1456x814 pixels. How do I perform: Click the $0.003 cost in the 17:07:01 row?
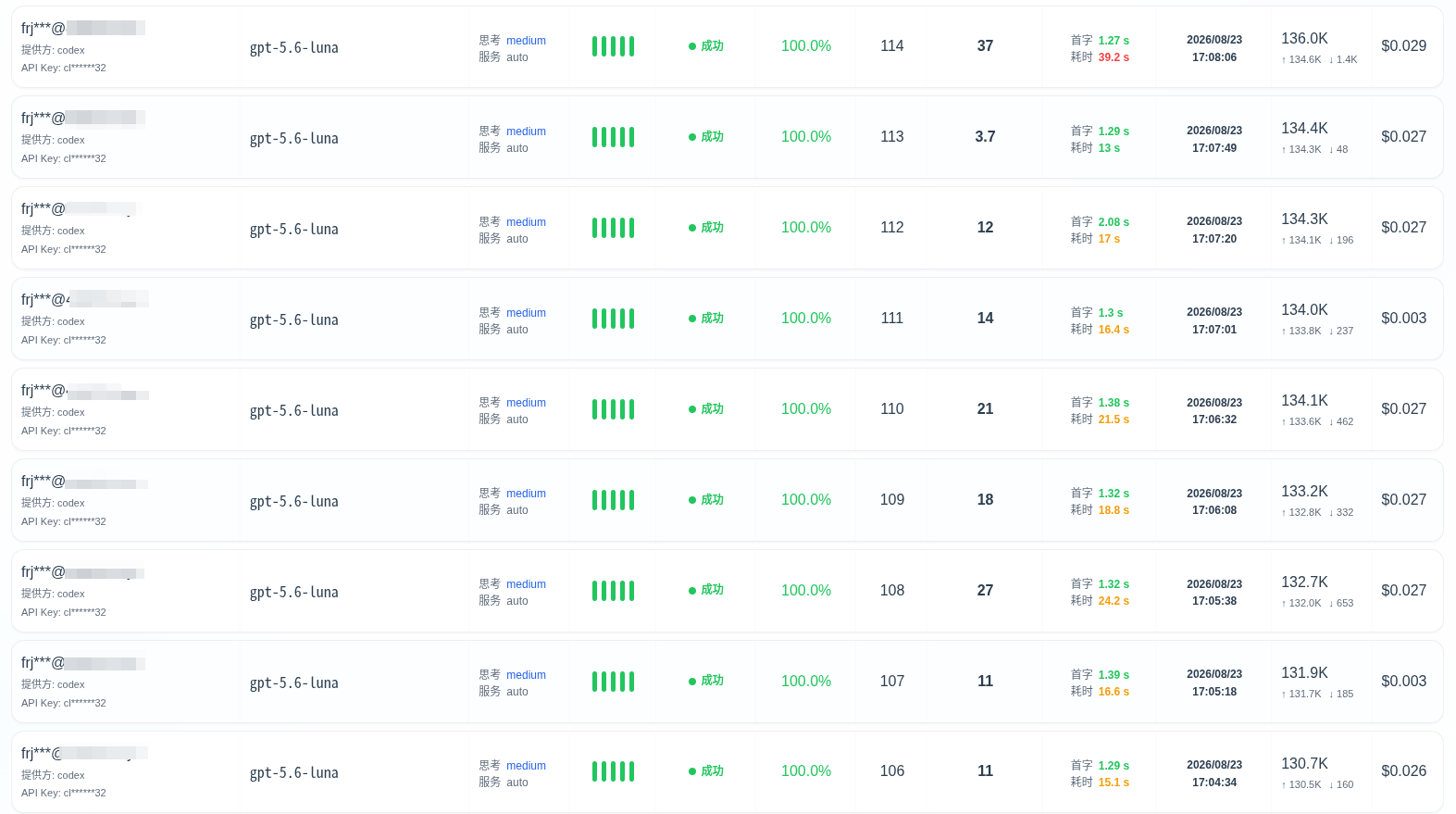pyautogui.click(x=1403, y=319)
